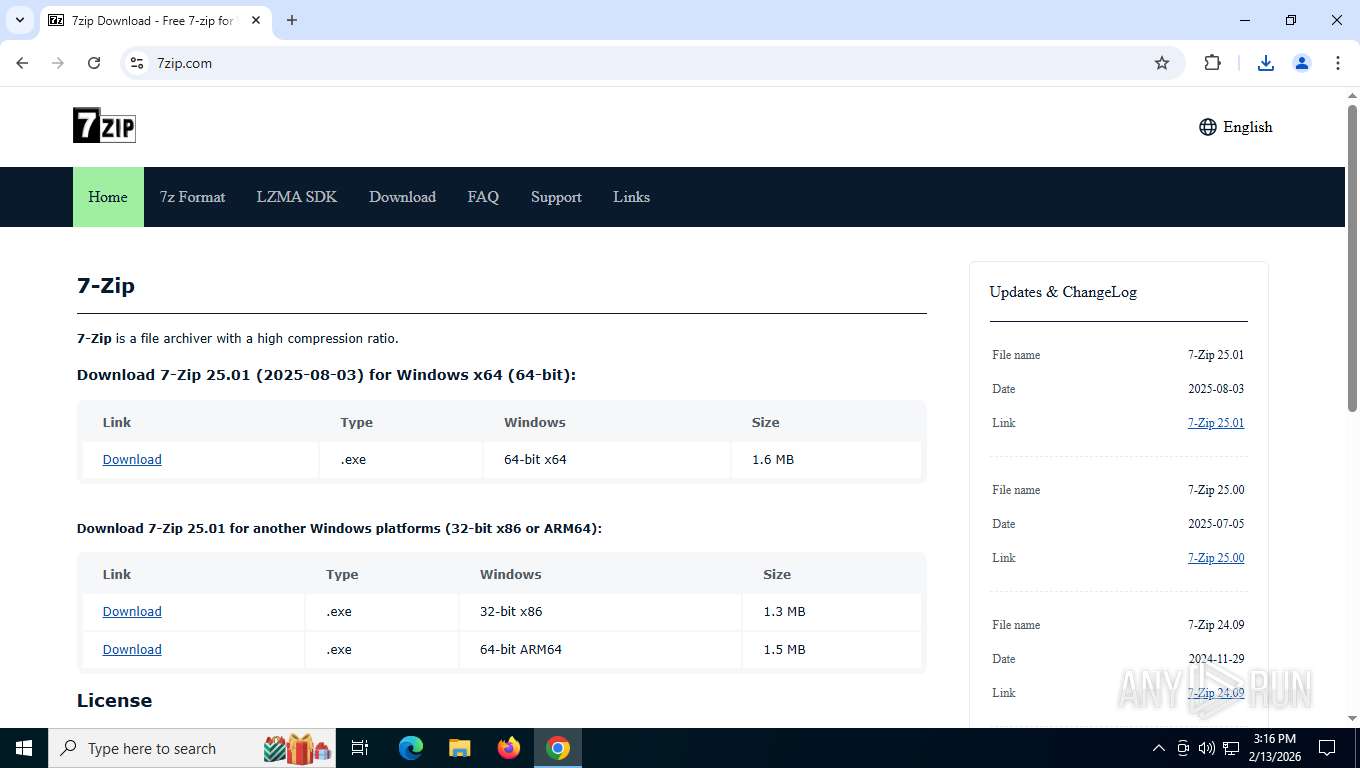
Task: Open the English language selector
Action: coord(1236,127)
